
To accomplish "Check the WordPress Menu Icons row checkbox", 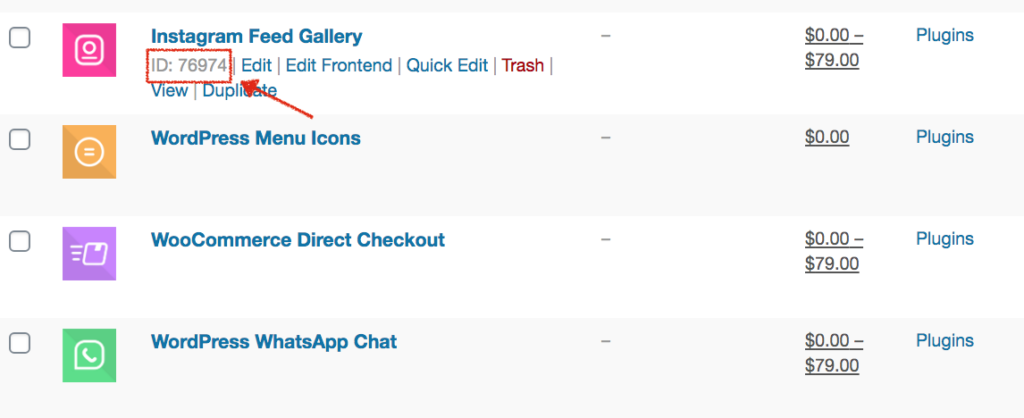I will [x=20, y=139].
